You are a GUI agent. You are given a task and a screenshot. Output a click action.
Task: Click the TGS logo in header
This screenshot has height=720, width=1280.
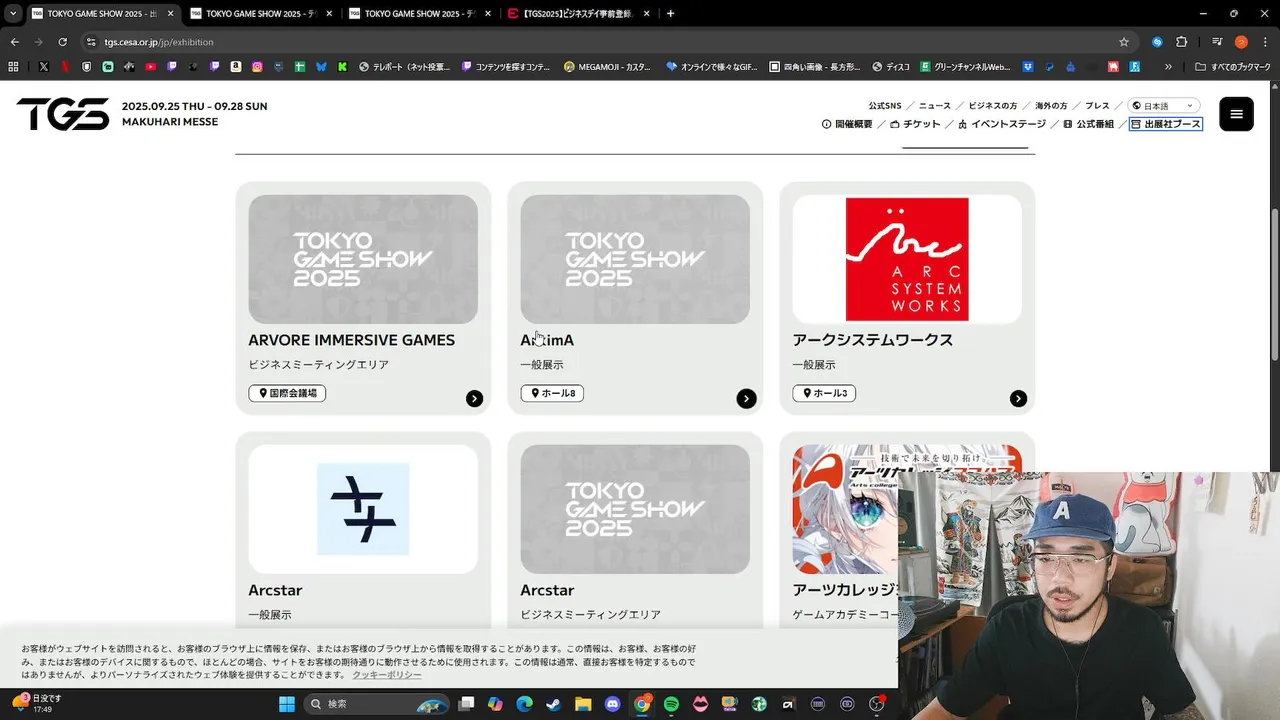pos(63,114)
